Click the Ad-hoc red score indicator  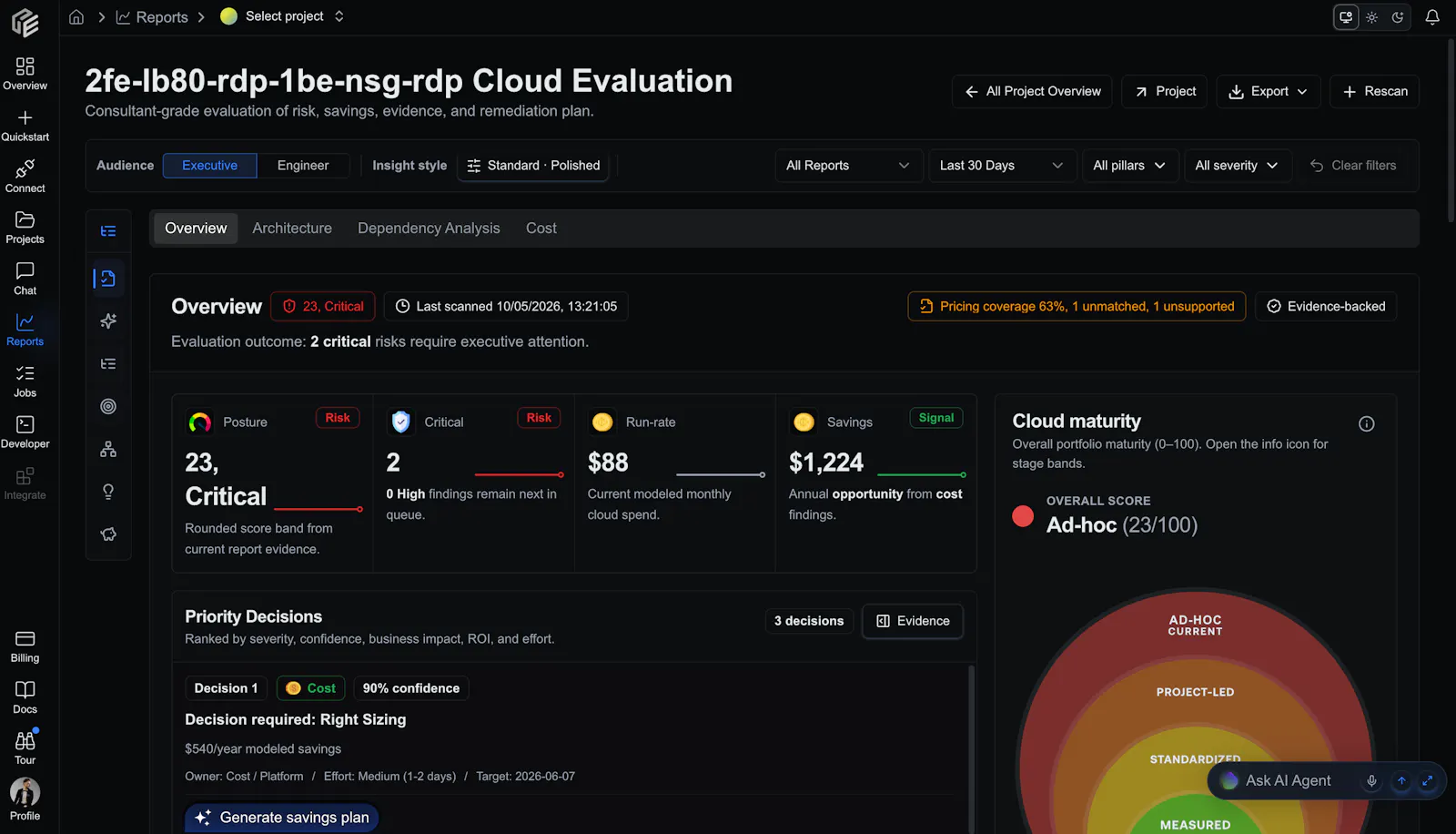click(x=1023, y=516)
